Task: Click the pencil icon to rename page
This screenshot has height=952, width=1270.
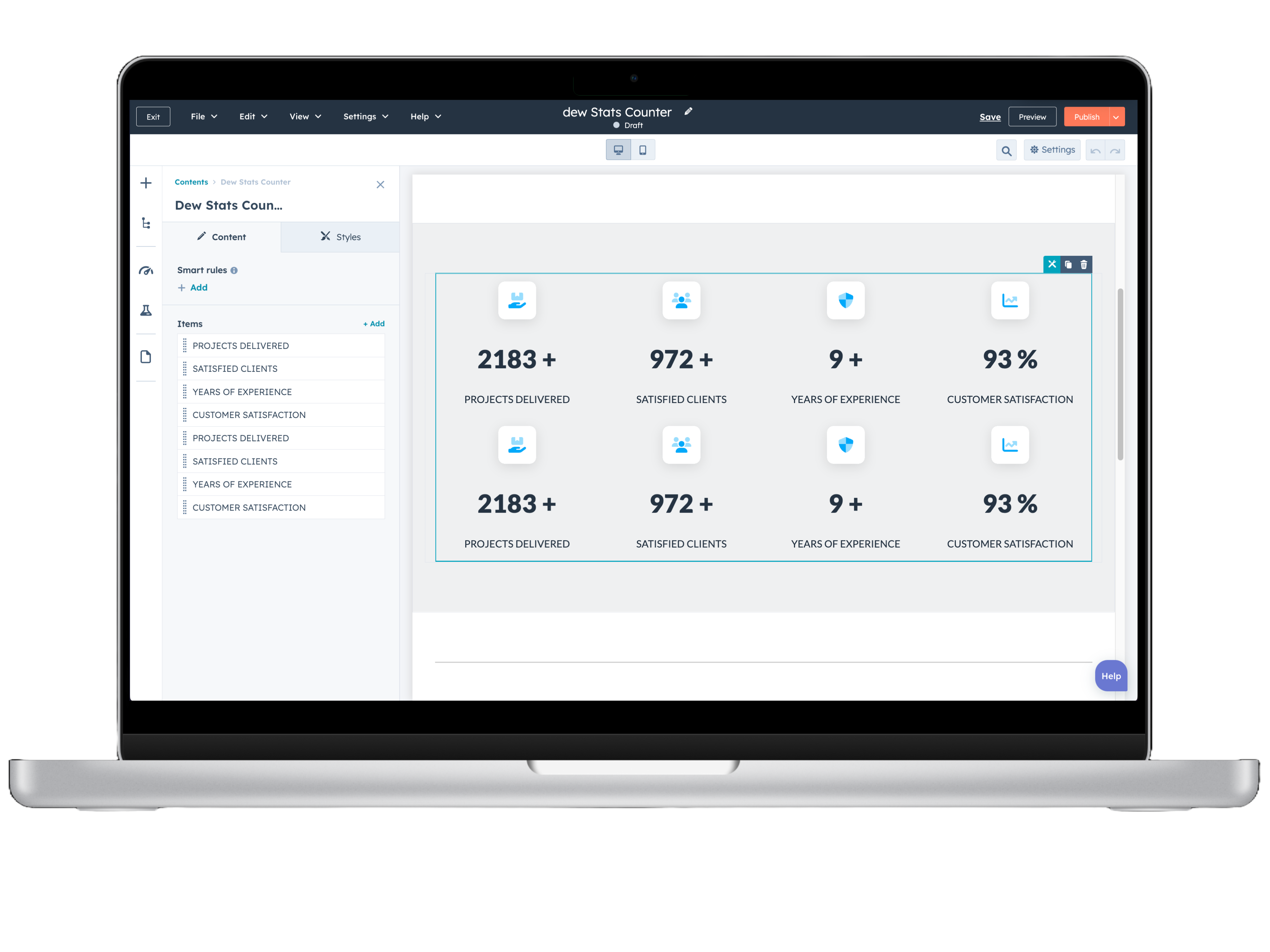Action: point(689,111)
